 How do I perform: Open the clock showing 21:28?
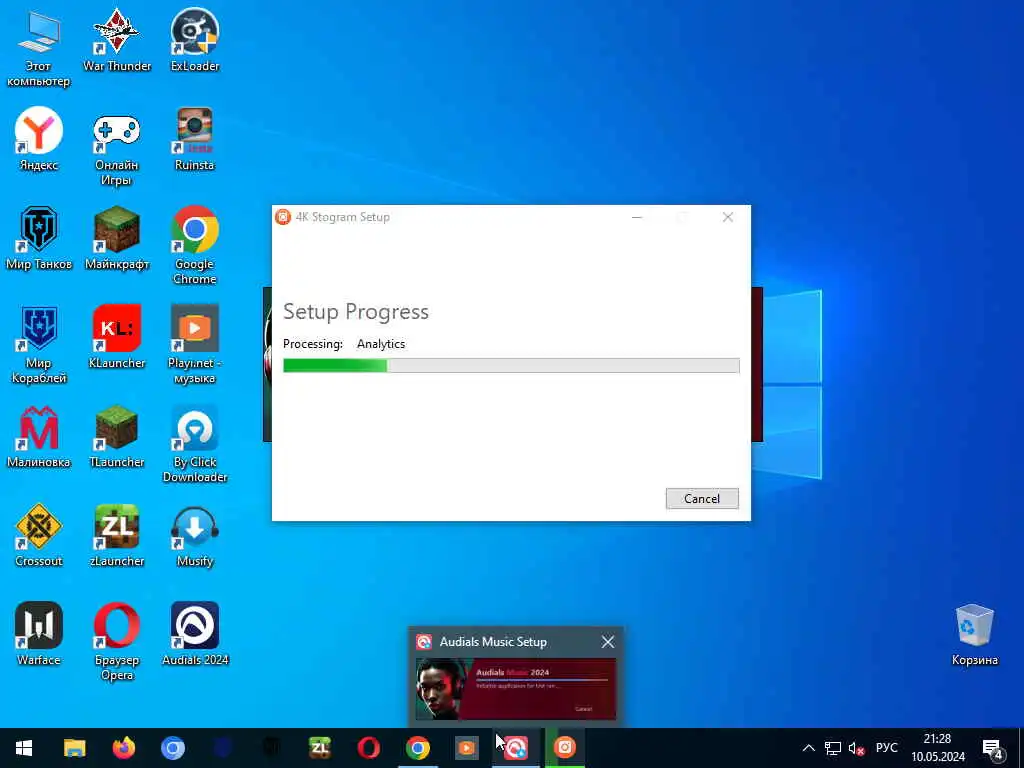pos(938,748)
